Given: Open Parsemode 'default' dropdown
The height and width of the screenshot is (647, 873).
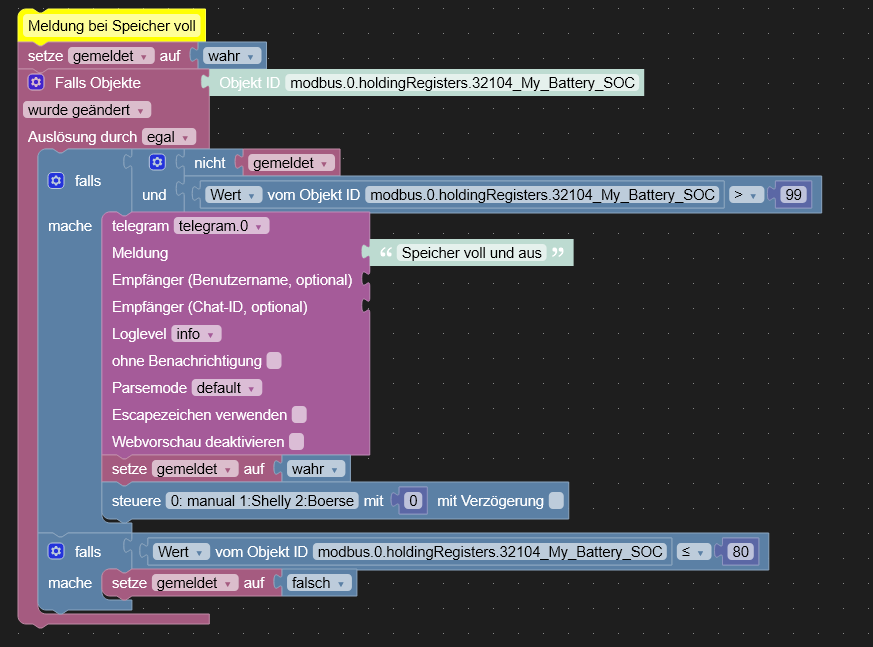Looking at the screenshot, I should (x=226, y=388).
